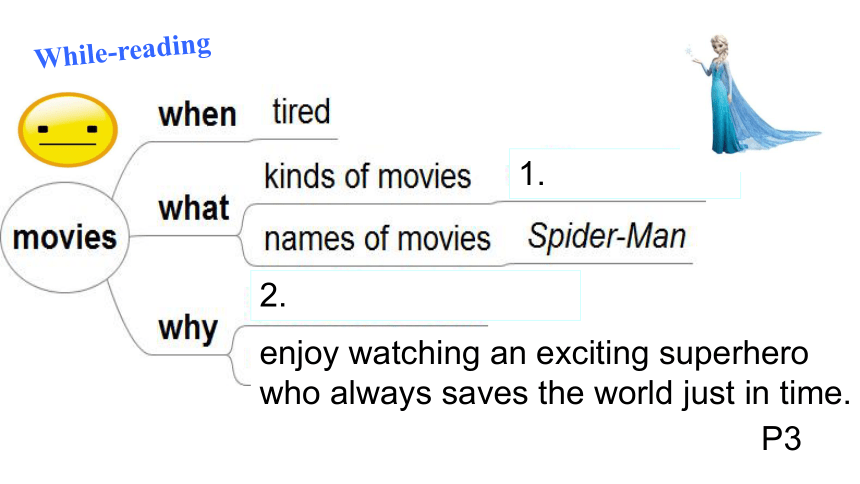This screenshot has width=860, height=484.
Task: Click the answer box numbered 2
Action: pyautogui.click(x=415, y=295)
